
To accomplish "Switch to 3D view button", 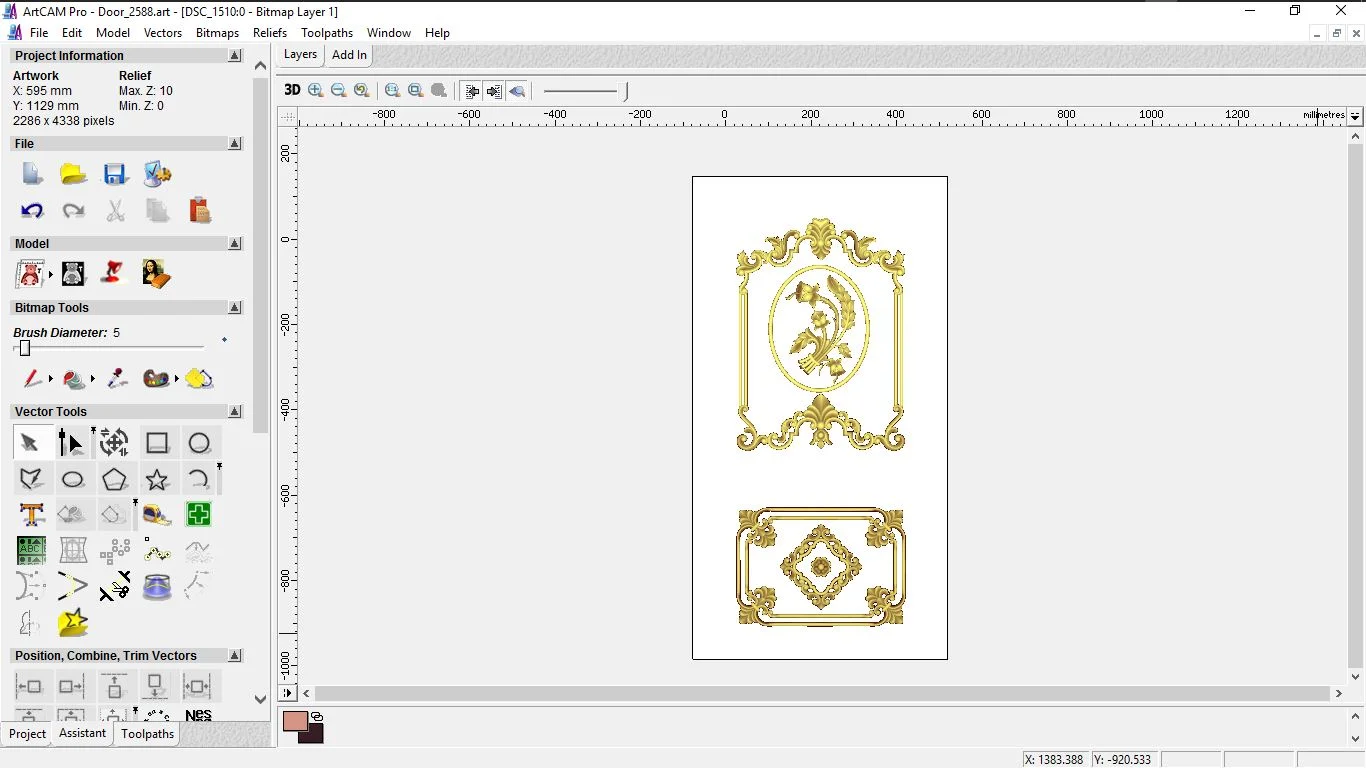I will tap(292, 90).
